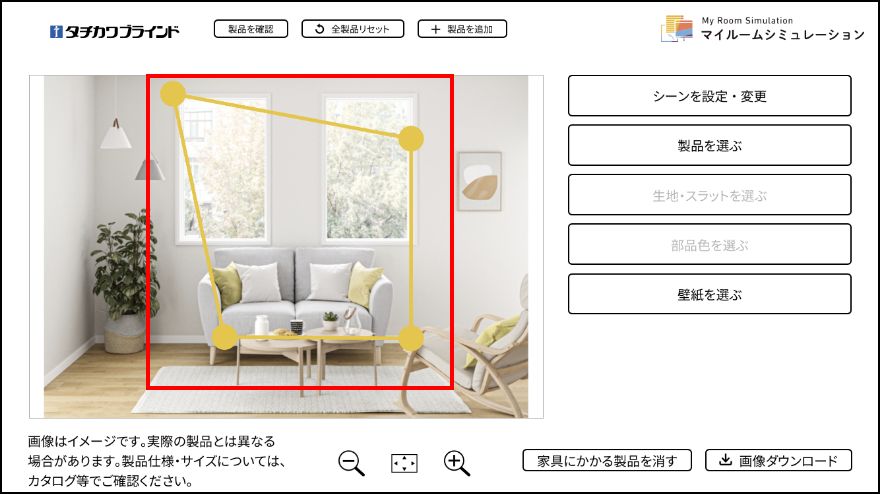Select the top-left yellow corner handle
Image resolution: width=880 pixels, height=494 pixels.
173,94
